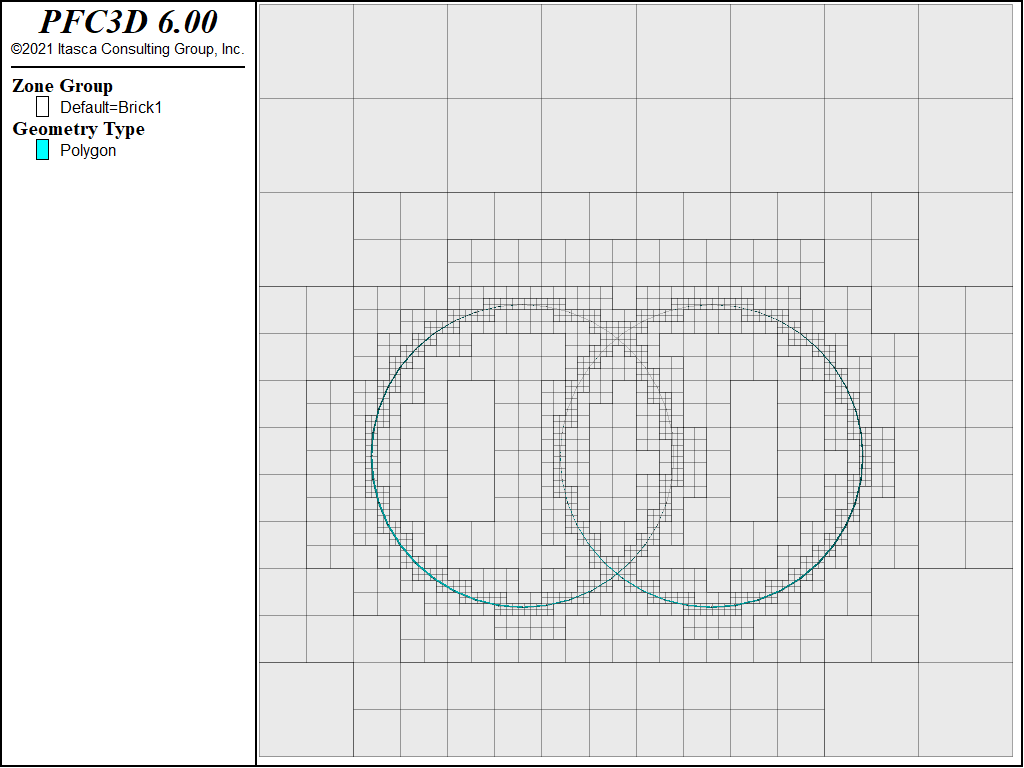This screenshot has height=768, width=1024.
Task: Click the tall coarse zone inside right circle
Action: click(754, 451)
